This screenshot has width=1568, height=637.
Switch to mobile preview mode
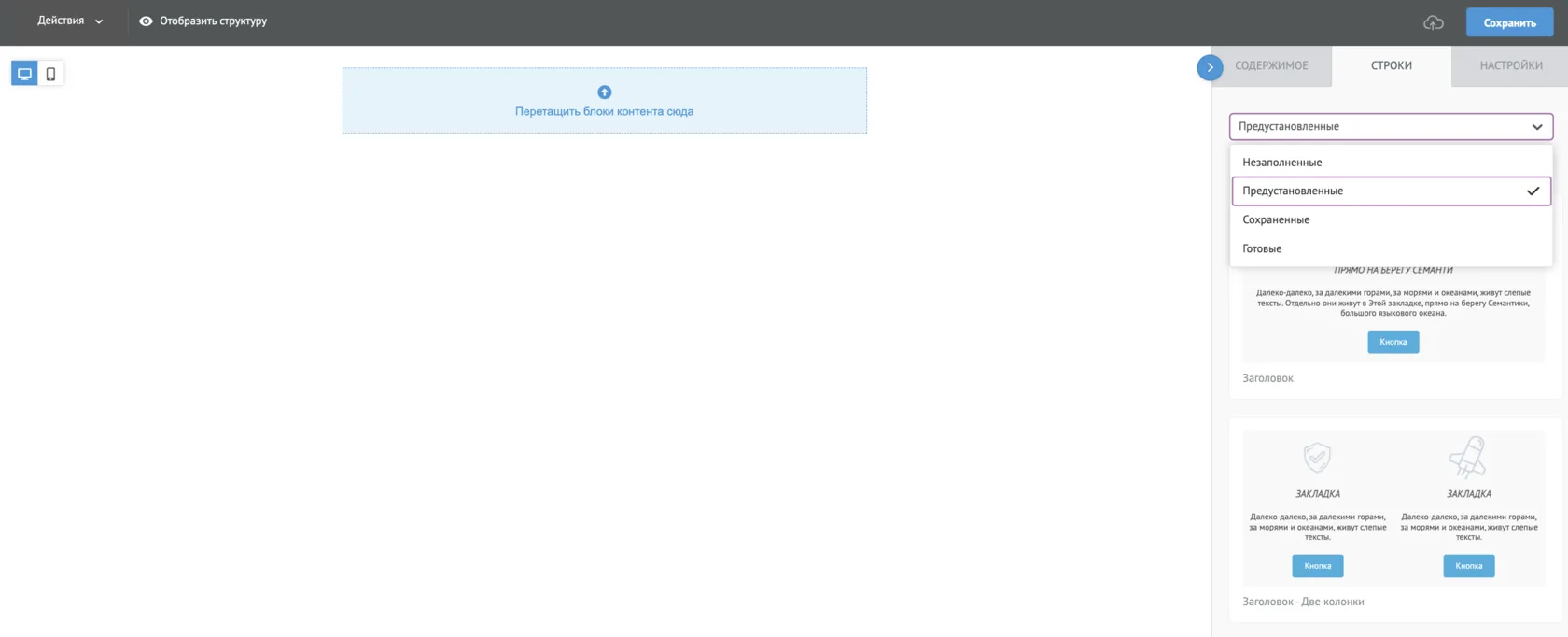click(50, 74)
